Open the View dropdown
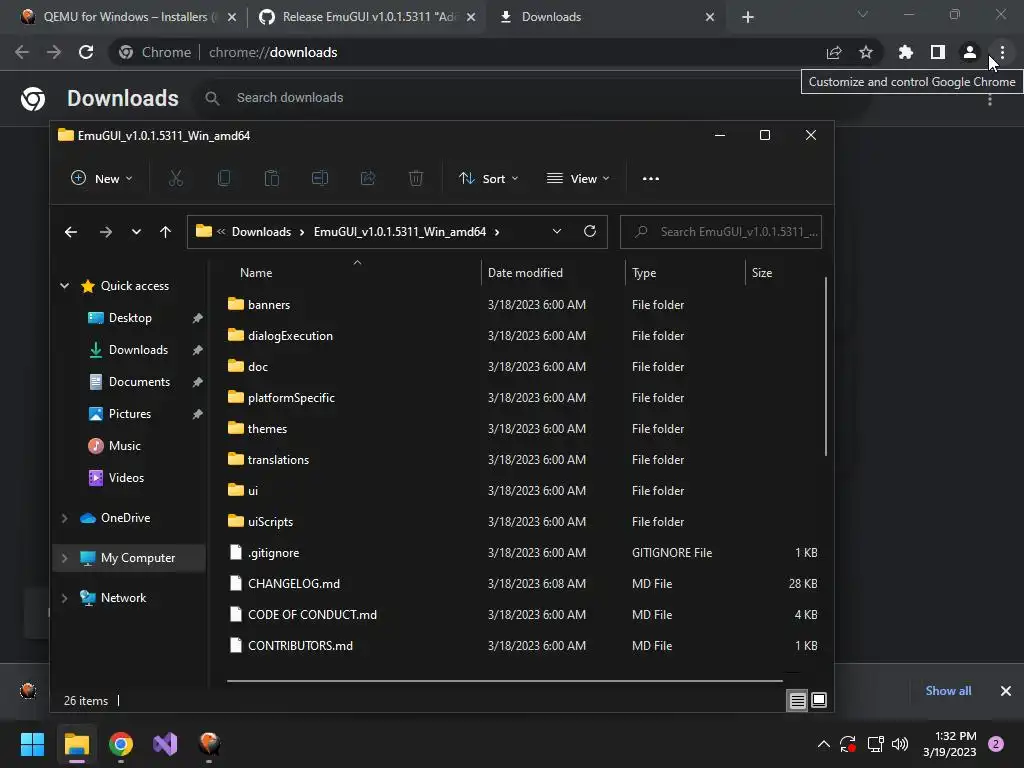 click(578, 178)
